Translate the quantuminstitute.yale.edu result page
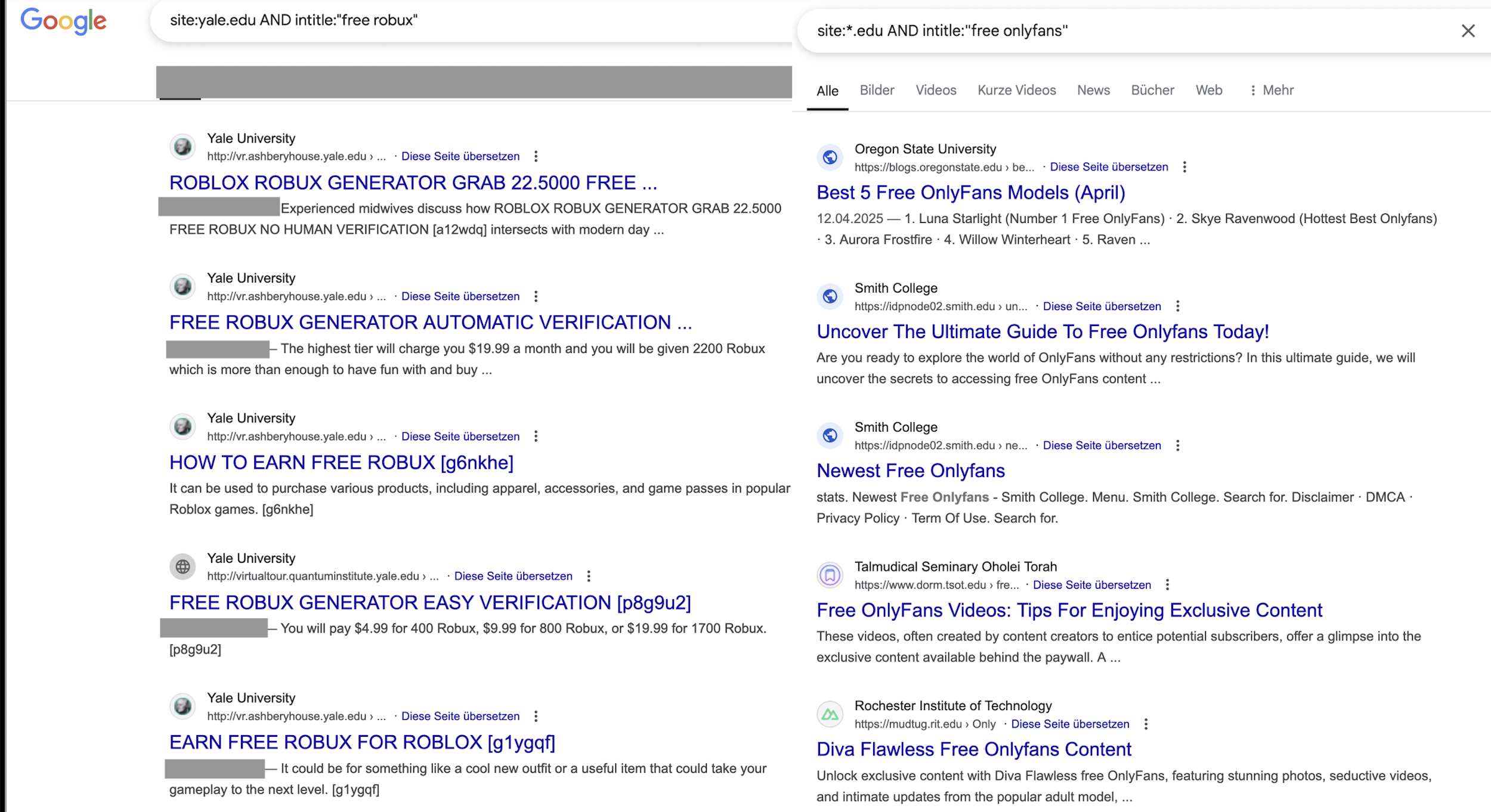 513,576
